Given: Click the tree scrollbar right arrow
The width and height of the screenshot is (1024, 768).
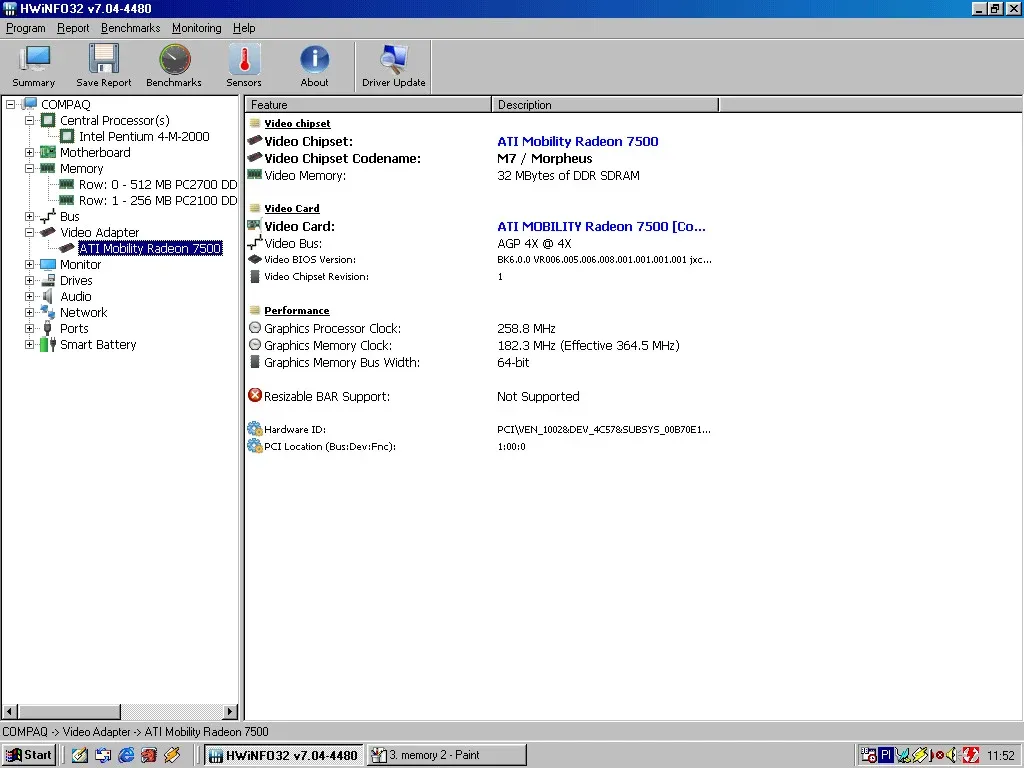Looking at the screenshot, I should pos(230,711).
